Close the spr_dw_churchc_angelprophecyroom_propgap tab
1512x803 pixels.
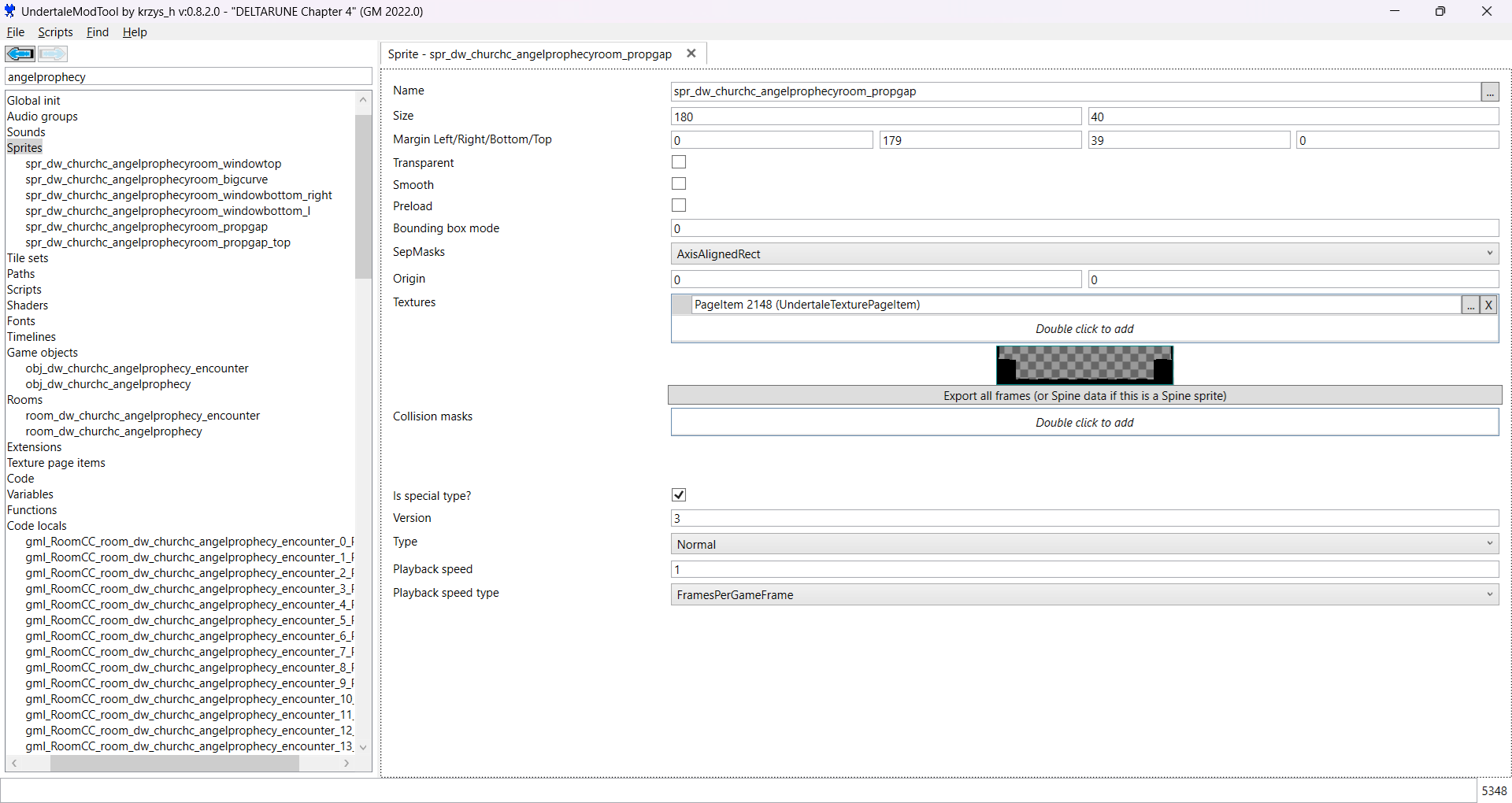(691, 54)
